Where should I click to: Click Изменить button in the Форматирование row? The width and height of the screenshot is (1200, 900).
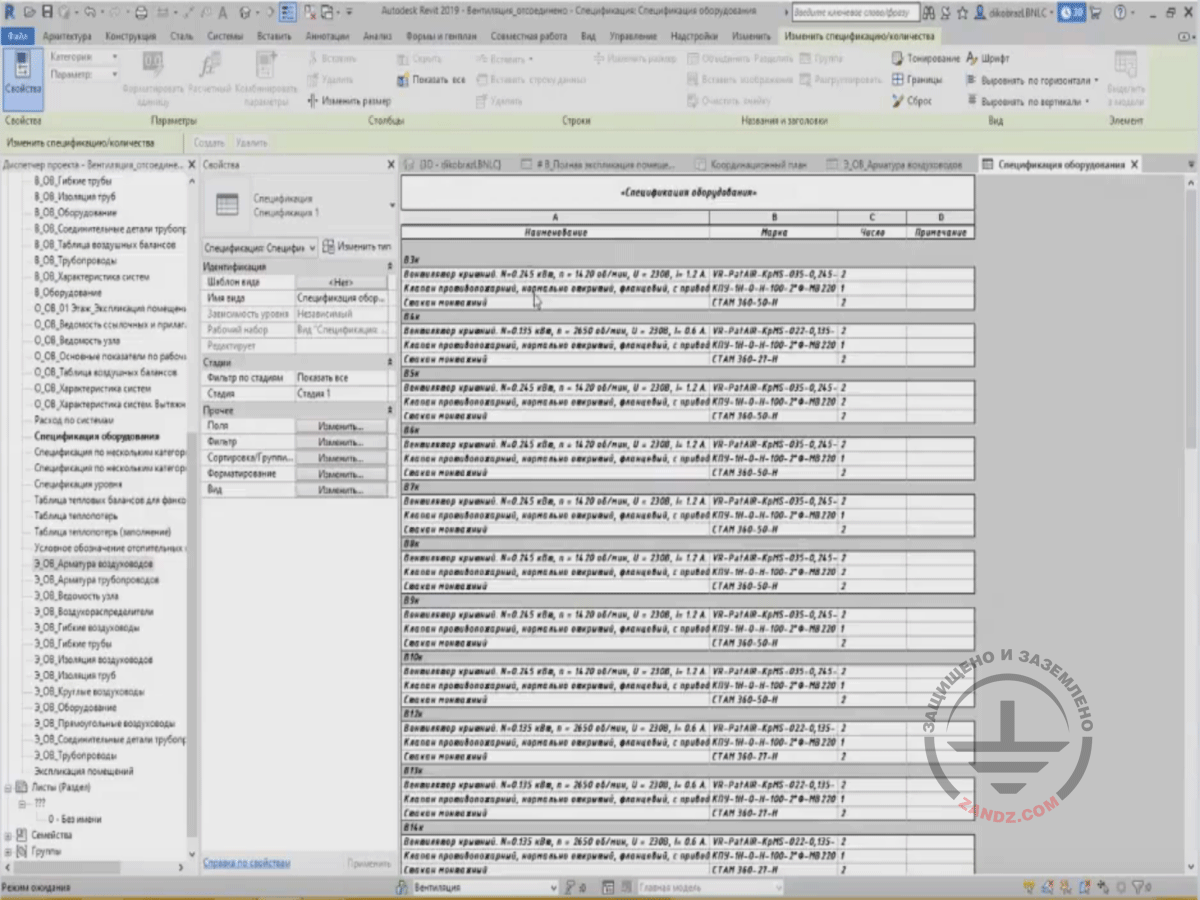coord(340,474)
